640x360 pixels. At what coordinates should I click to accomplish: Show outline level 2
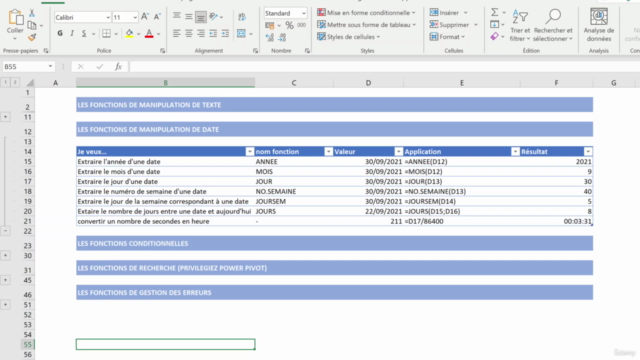15,82
